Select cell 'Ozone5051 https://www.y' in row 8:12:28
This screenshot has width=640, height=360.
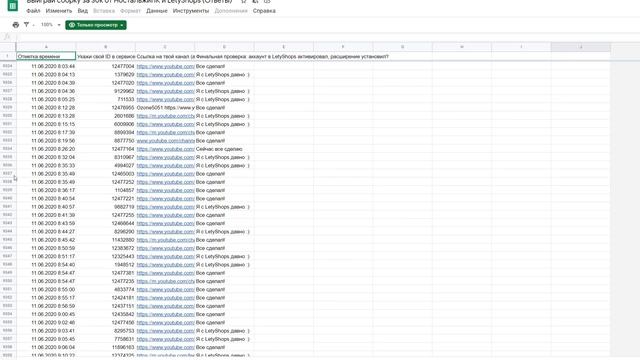(165, 108)
